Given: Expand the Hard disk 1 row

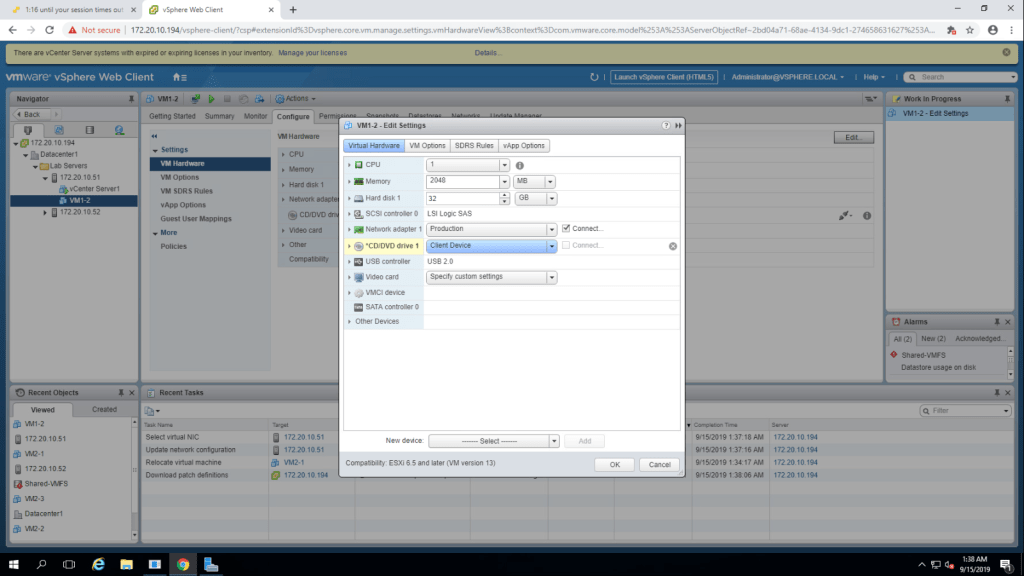Looking at the screenshot, I should 349,198.
